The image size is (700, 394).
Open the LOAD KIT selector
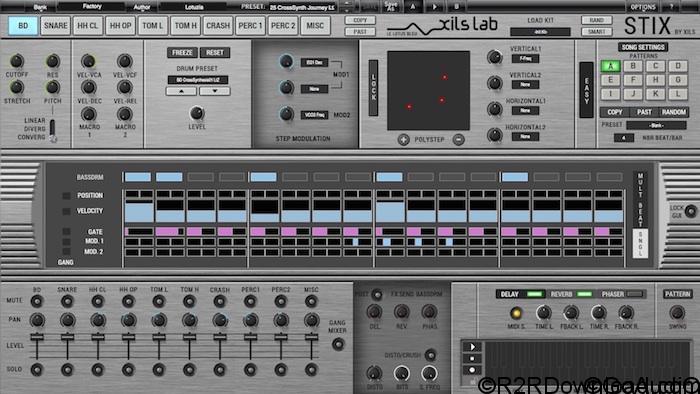[x=540, y=32]
